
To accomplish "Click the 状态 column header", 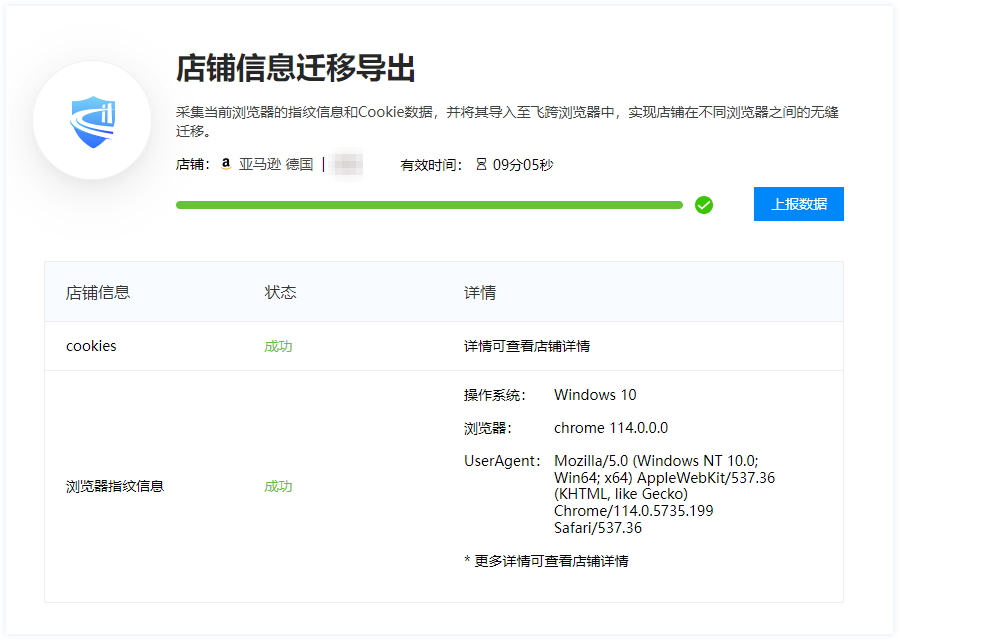I will tap(280, 293).
